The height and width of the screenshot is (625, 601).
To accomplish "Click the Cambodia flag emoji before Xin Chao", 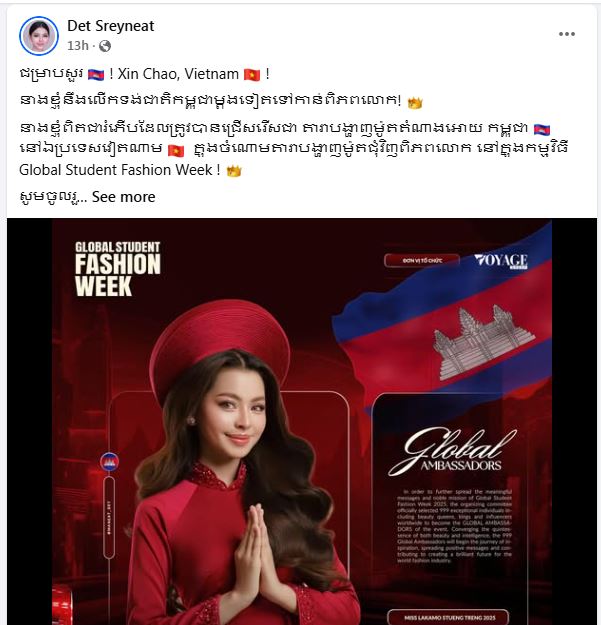I will (96, 75).
